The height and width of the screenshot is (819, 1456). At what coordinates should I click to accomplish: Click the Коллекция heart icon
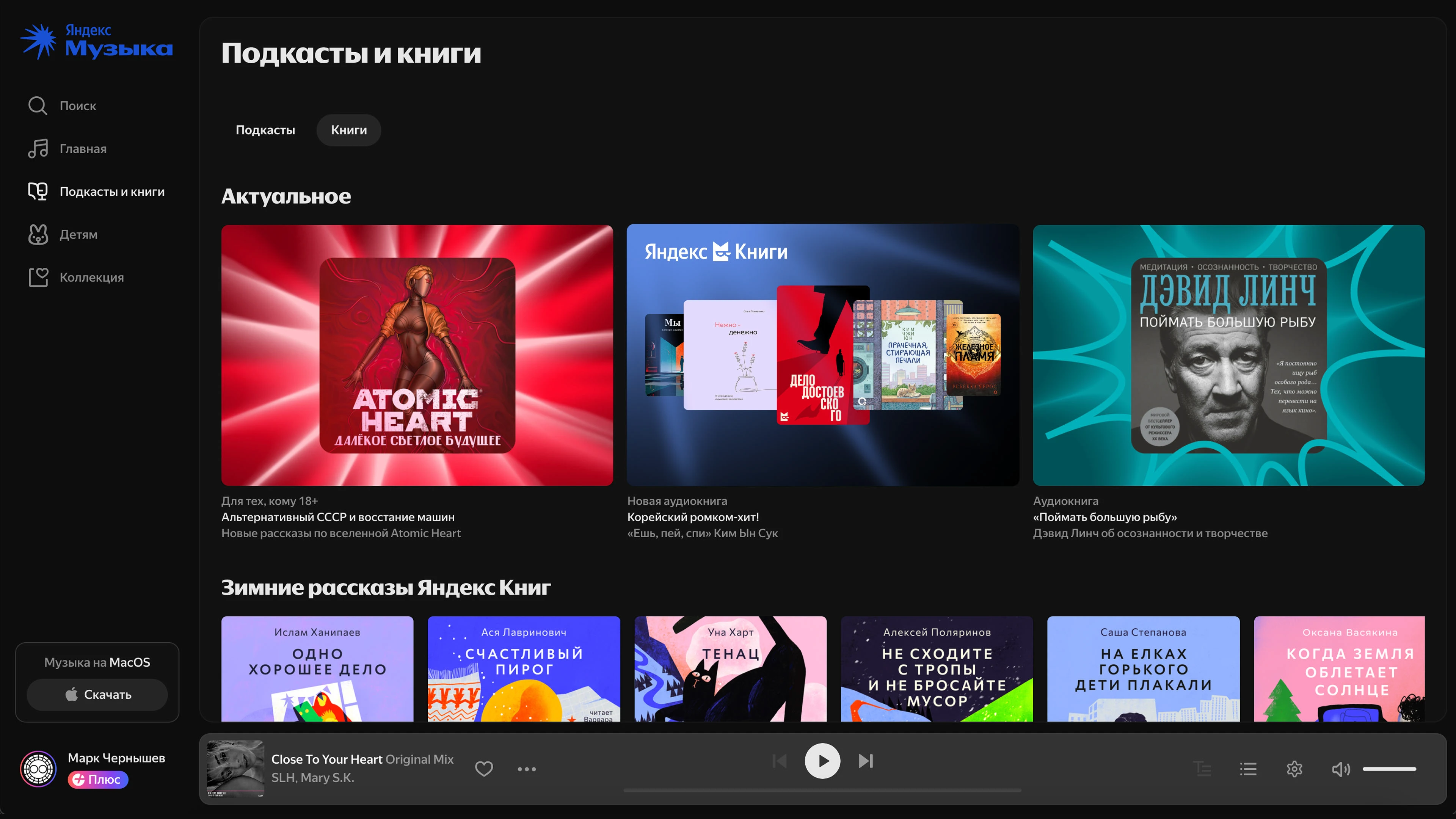tap(38, 278)
